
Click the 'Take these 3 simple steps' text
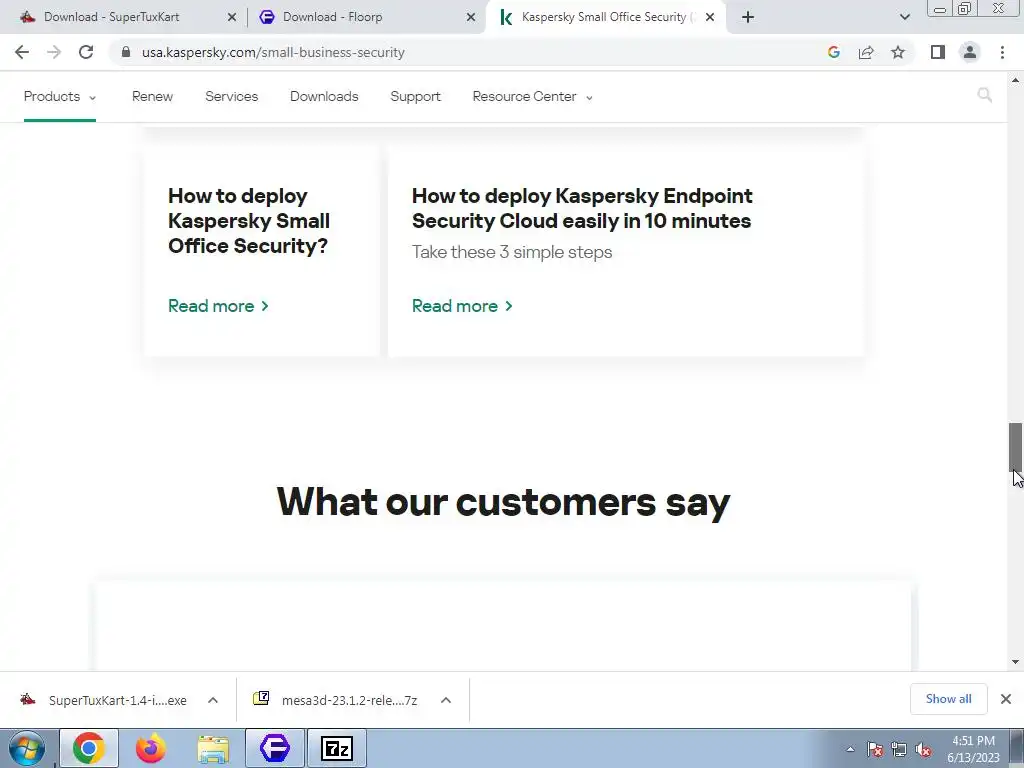tap(512, 252)
